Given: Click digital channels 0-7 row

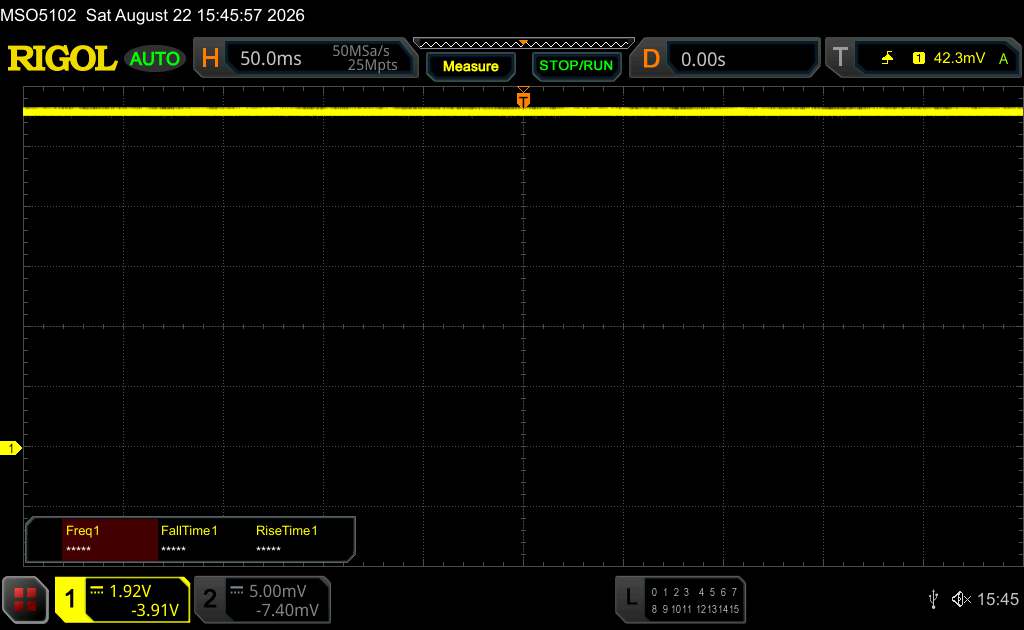Looking at the screenshot, I should [x=694, y=592].
